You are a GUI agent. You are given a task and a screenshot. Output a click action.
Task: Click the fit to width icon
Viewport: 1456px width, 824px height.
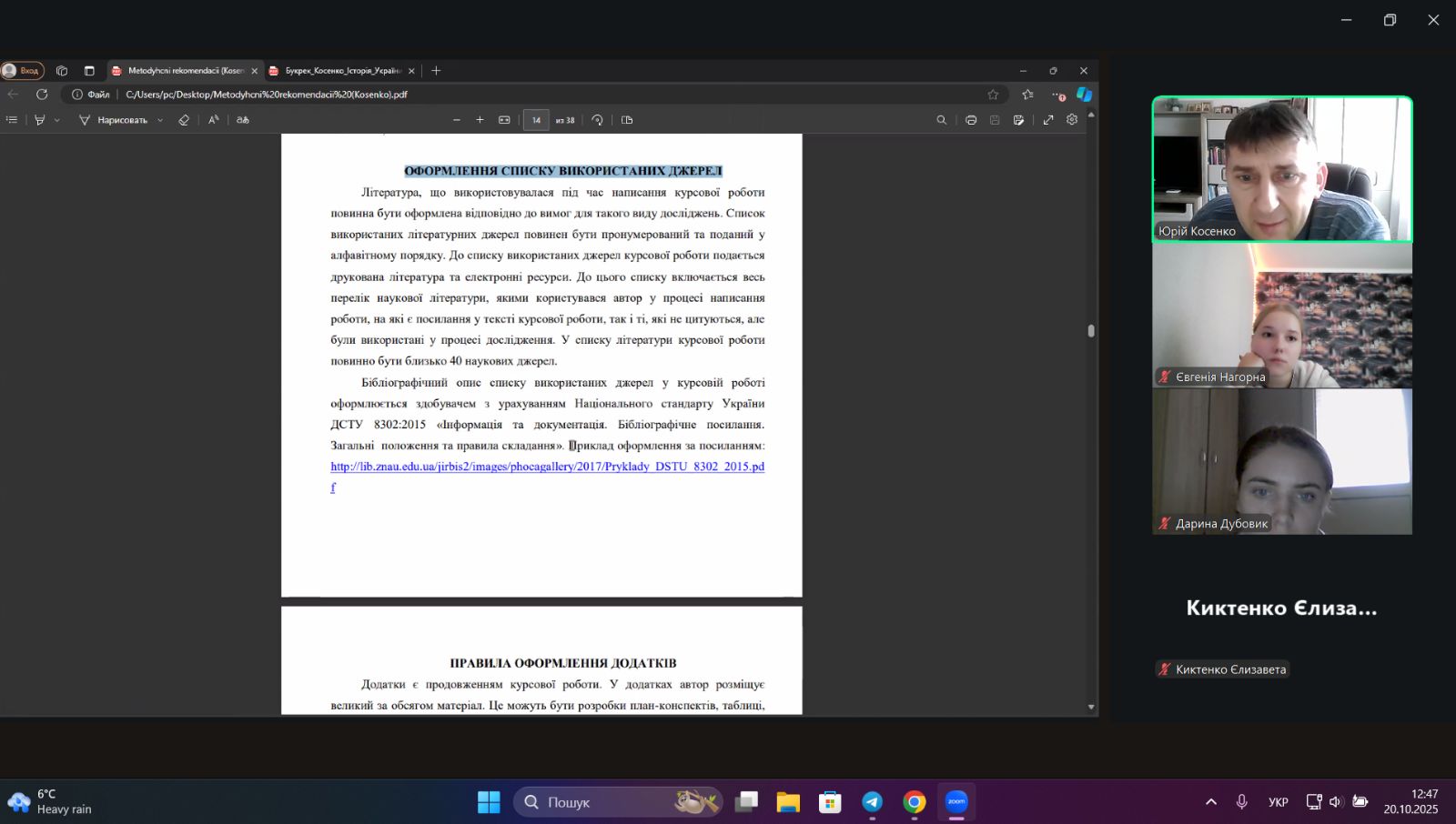(x=504, y=120)
